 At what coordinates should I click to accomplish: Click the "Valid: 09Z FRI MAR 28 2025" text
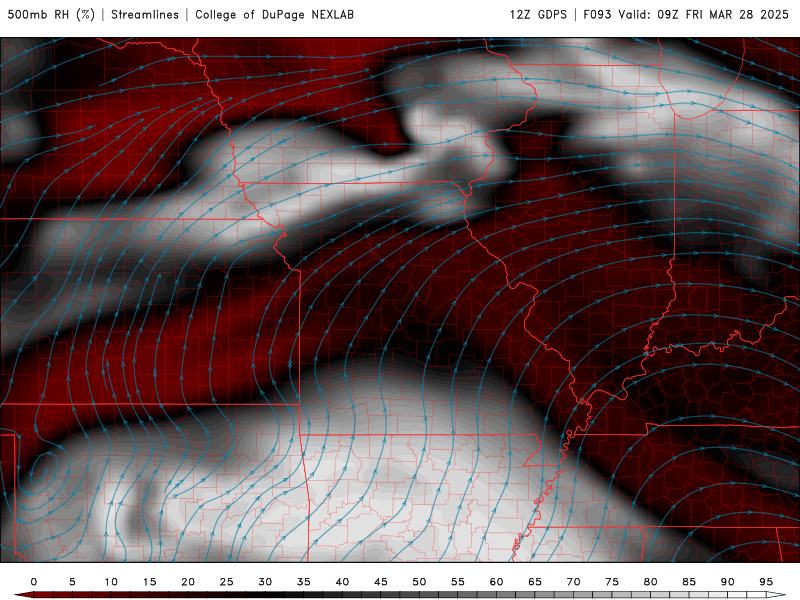tap(704, 14)
